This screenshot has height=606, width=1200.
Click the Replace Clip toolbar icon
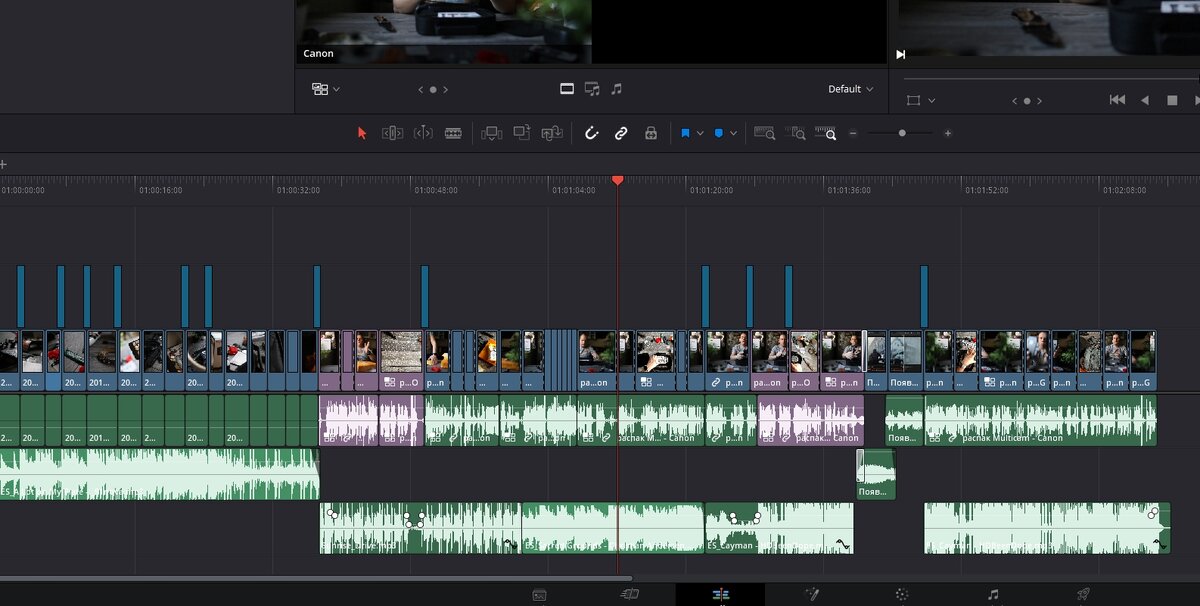(552, 133)
